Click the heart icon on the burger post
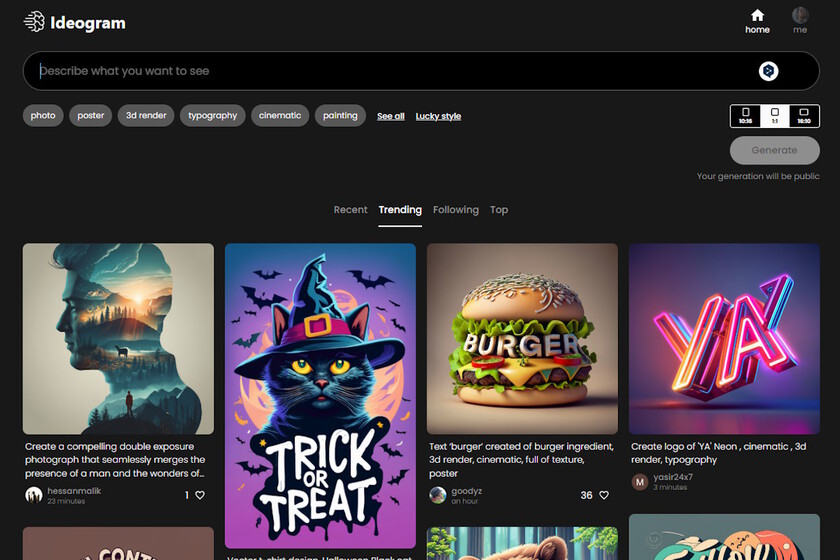The height and width of the screenshot is (560, 840). click(x=603, y=495)
